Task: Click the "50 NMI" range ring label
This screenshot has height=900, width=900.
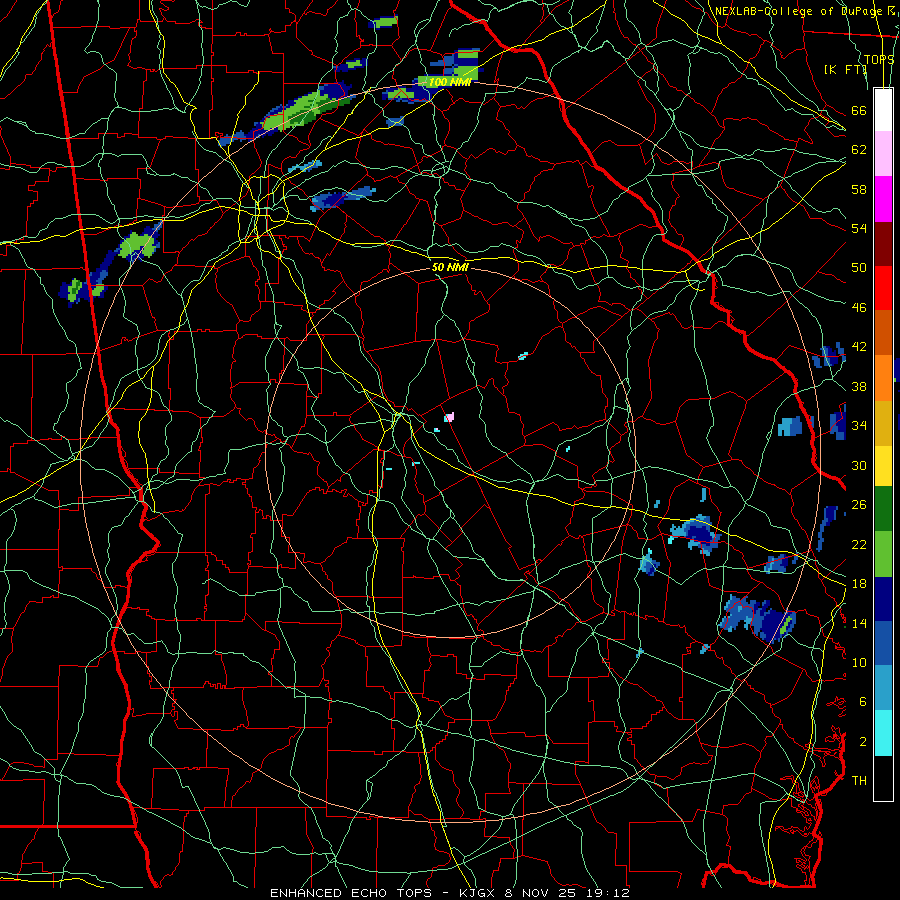Action: click(450, 267)
